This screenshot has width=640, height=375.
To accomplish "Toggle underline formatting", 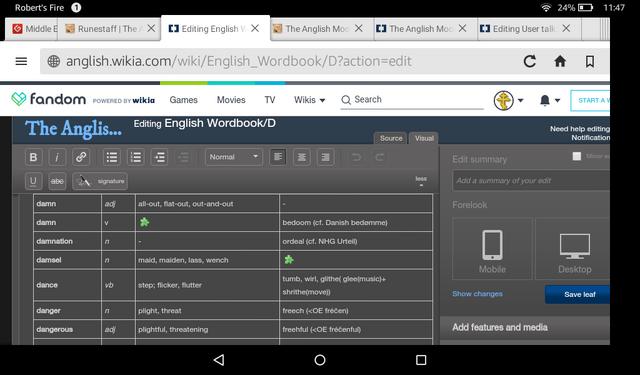I will [33, 181].
